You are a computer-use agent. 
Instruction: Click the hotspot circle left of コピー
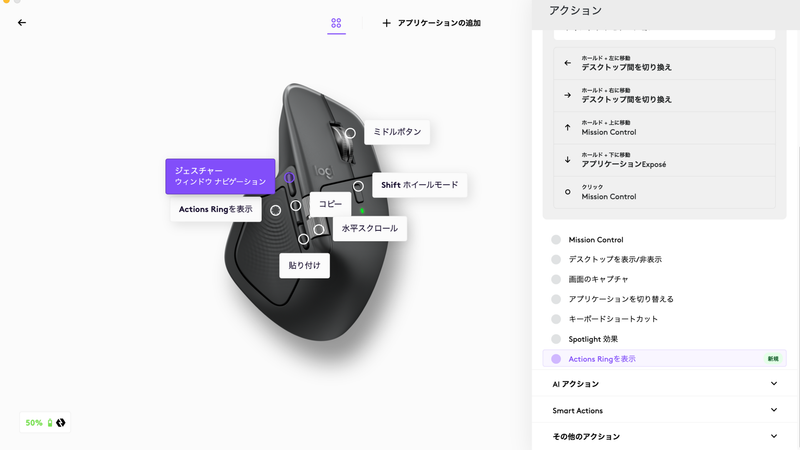pyautogui.click(x=296, y=206)
